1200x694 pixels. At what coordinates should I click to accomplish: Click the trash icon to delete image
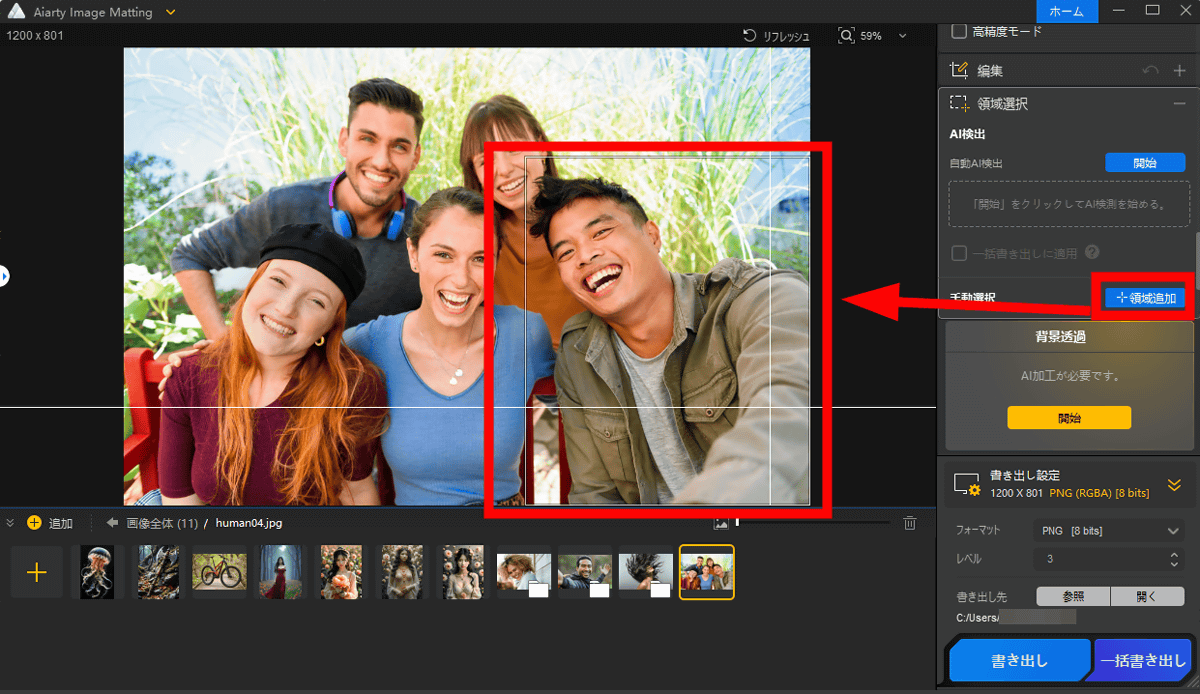910,523
